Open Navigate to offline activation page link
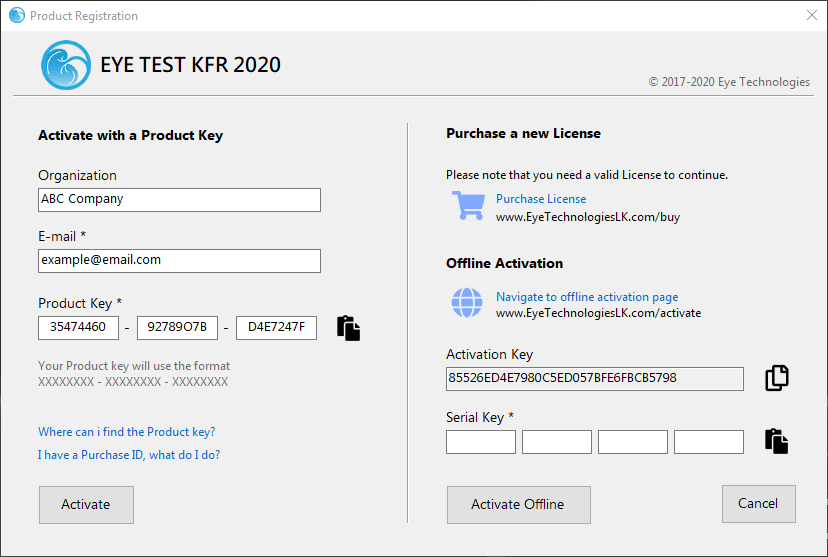 click(x=587, y=297)
